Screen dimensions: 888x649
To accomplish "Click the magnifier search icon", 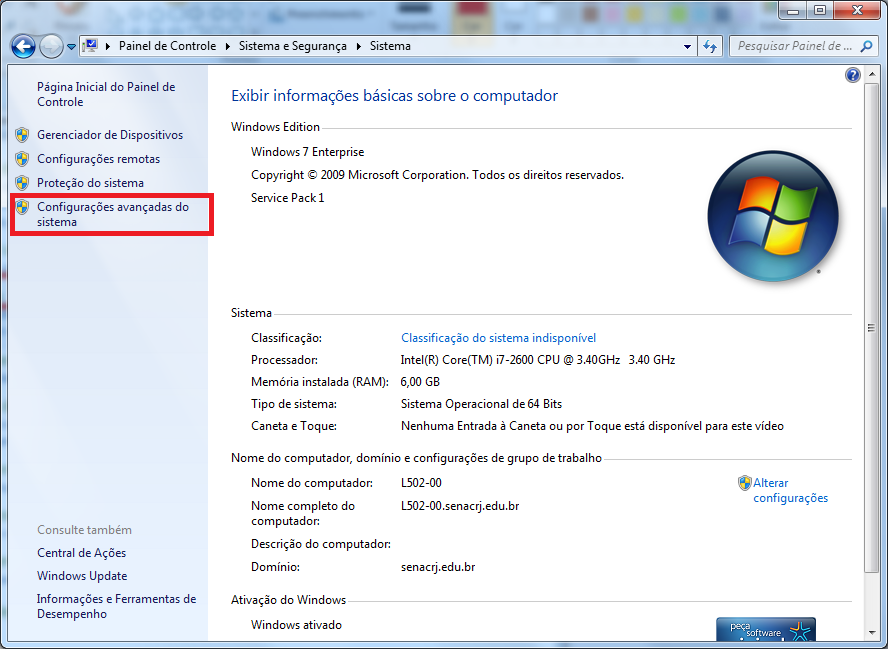I will (x=866, y=46).
